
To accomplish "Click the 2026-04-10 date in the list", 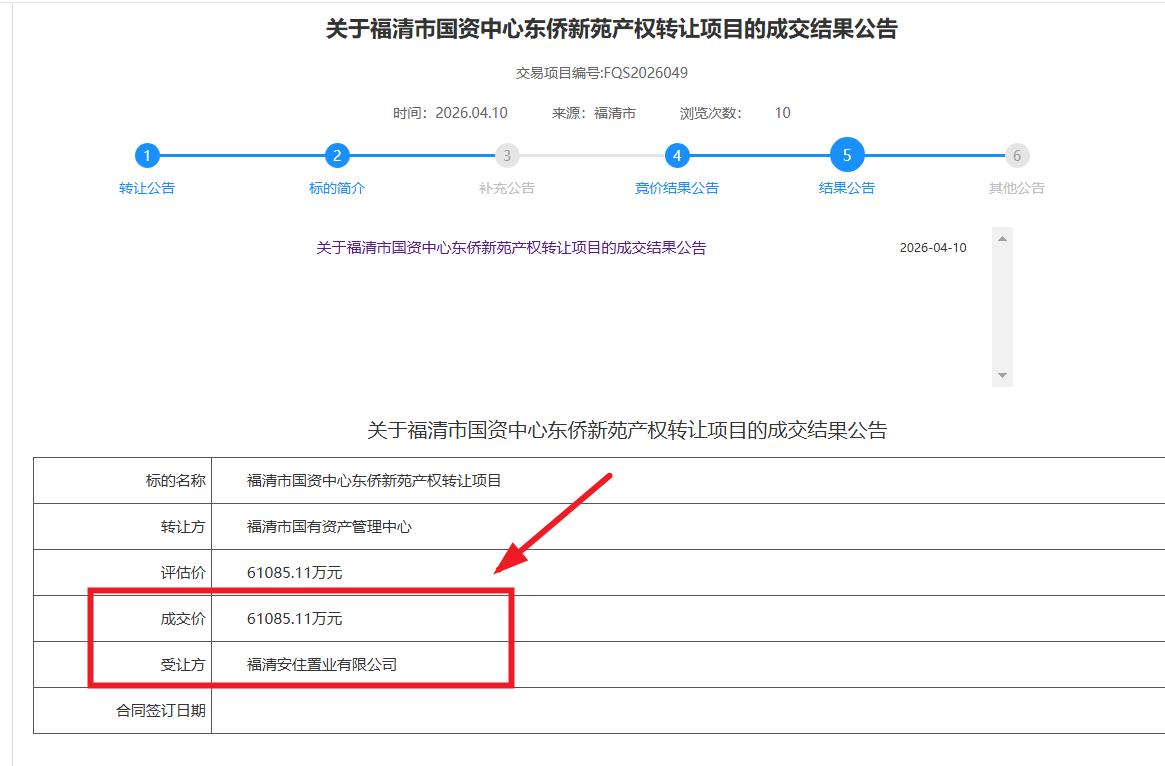I will (933, 248).
